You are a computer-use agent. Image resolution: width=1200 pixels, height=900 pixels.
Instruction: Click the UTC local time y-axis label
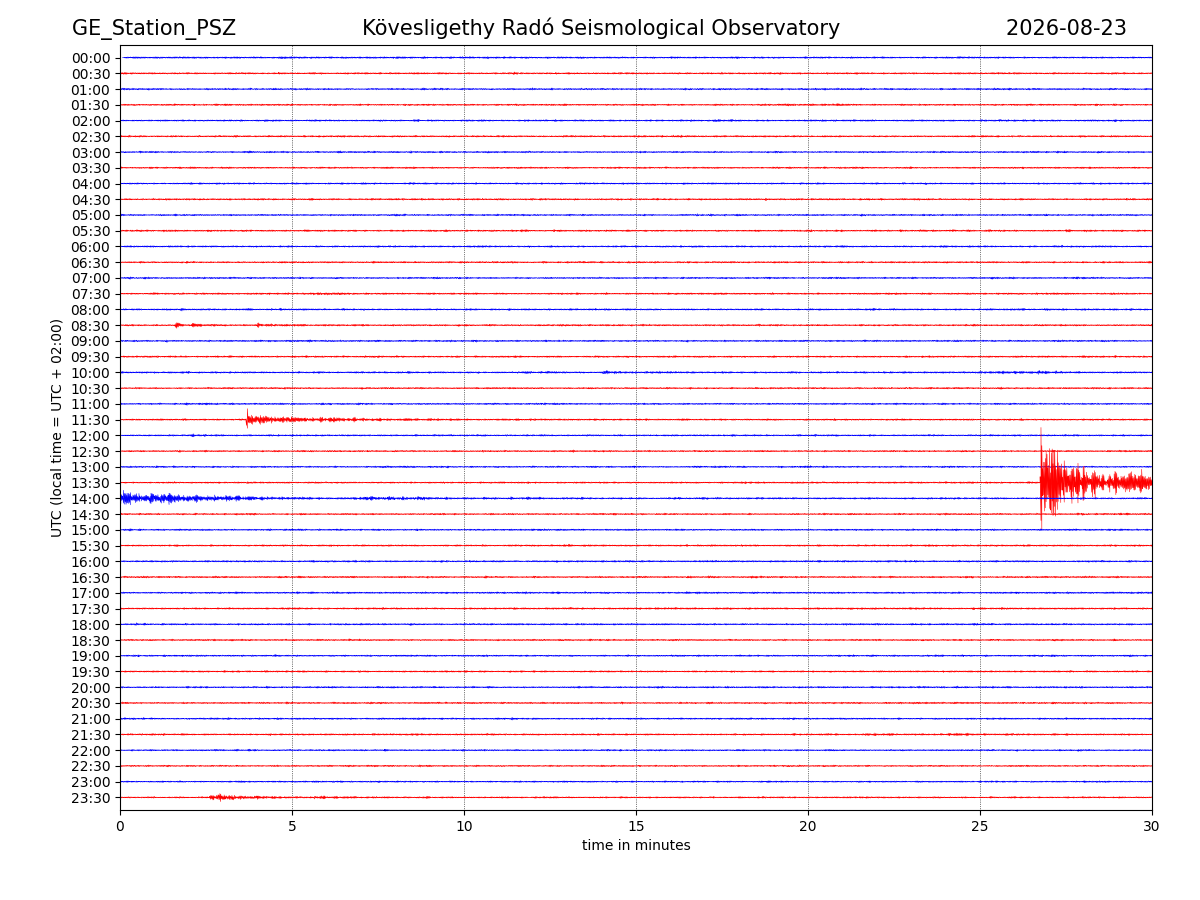[57, 428]
